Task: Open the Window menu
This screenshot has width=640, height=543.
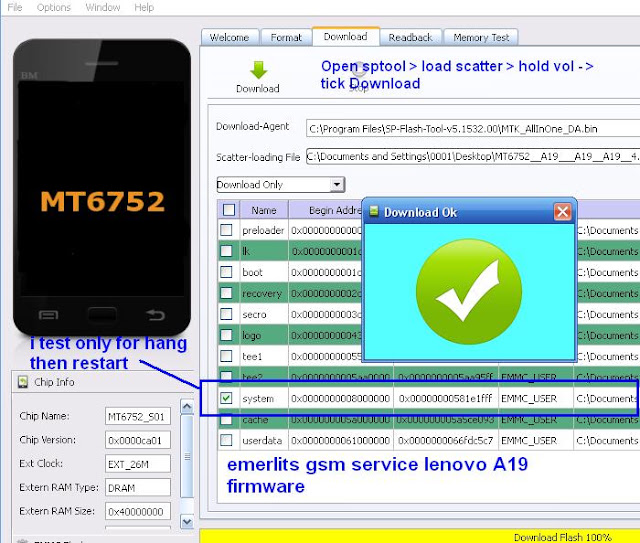Action: pyautogui.click(x=102, y=7)
